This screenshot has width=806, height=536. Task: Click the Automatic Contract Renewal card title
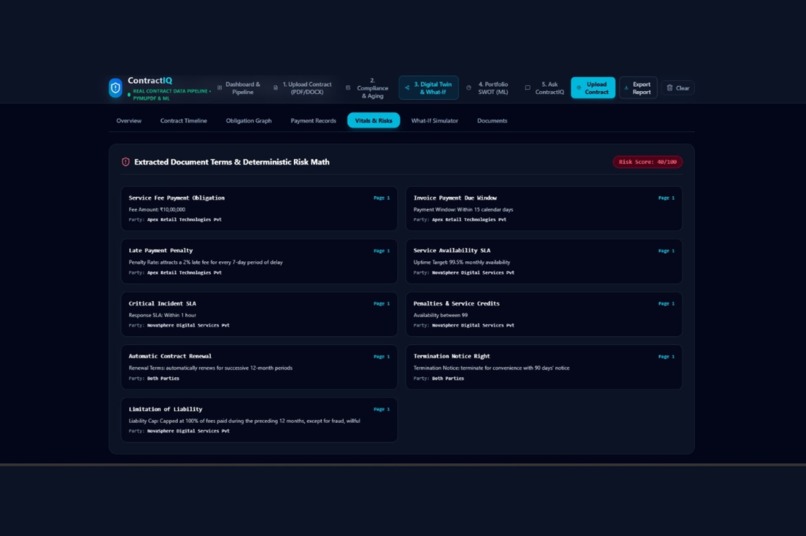[170, 356]
